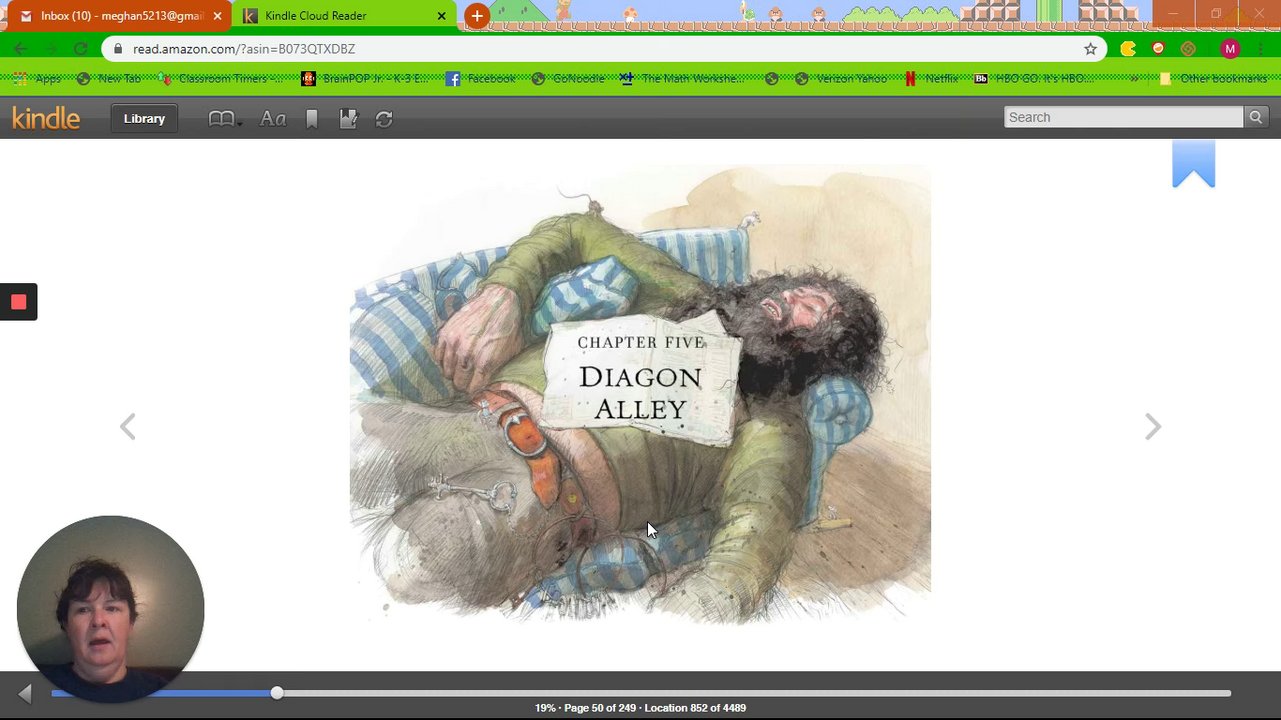Open the Kindle Library
1281x720 pixels.
click(x=144, y=118)
